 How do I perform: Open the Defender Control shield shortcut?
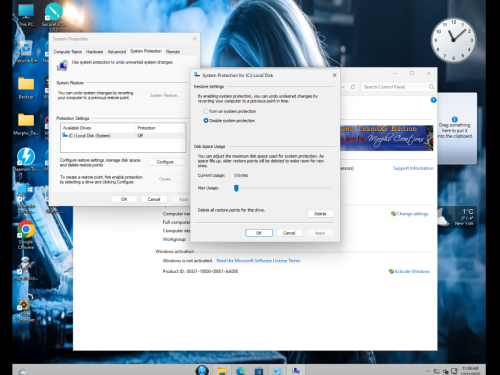click(26, 199)
